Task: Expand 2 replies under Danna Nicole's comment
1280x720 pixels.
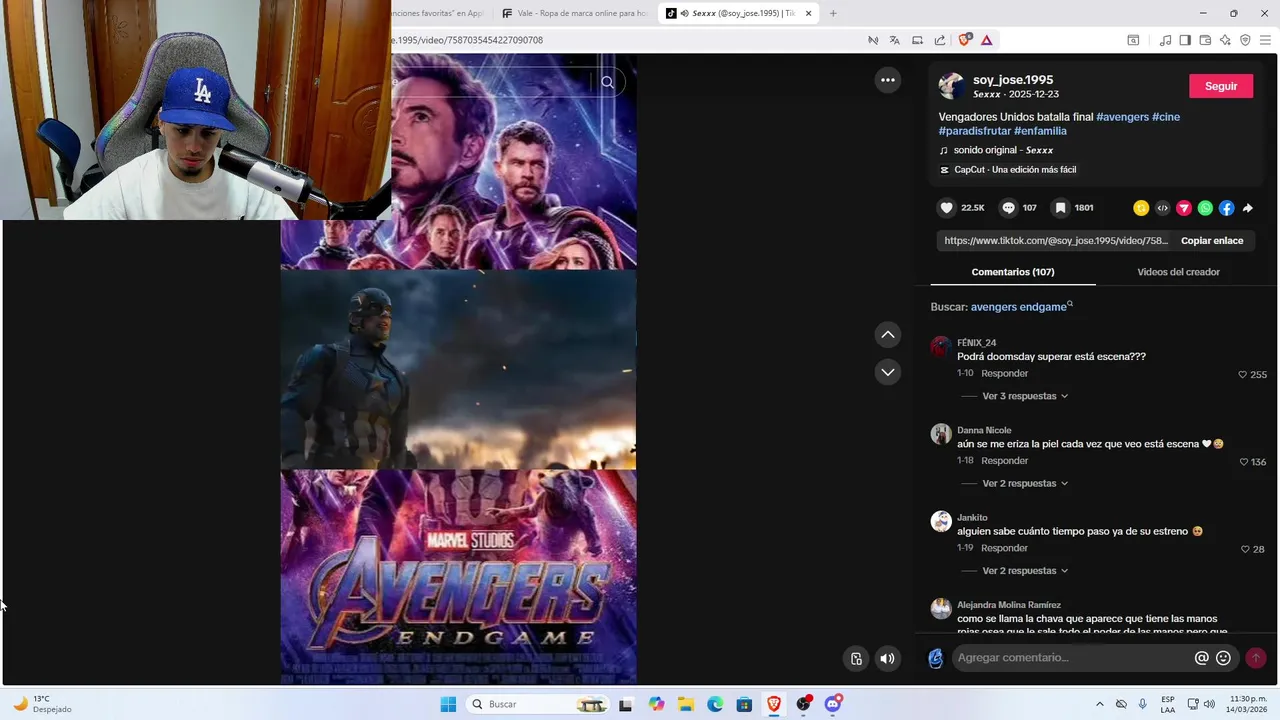Action: (x=1025, y=484)
